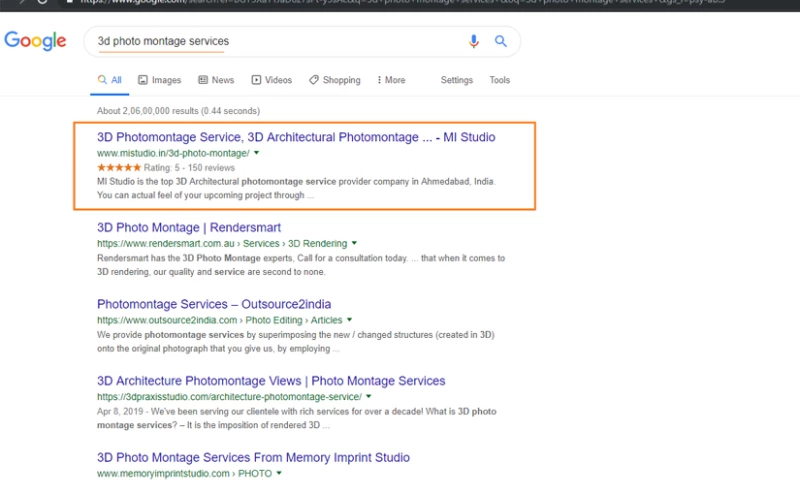Screen dimensions: 800x480
Task: Open search Settings
Action: coord(457,80)
